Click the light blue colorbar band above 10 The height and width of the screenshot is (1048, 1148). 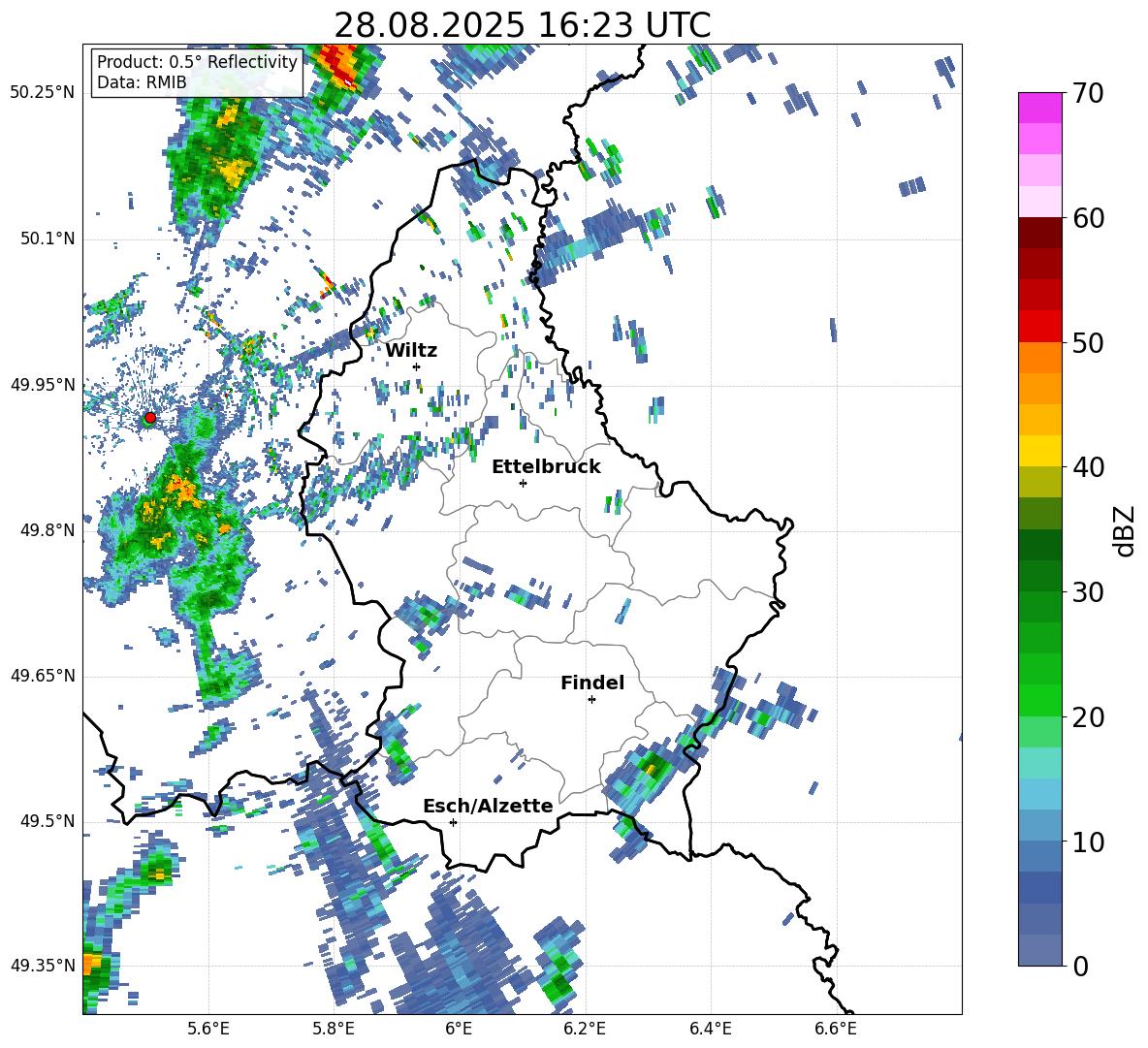(x=1039, y=826)
